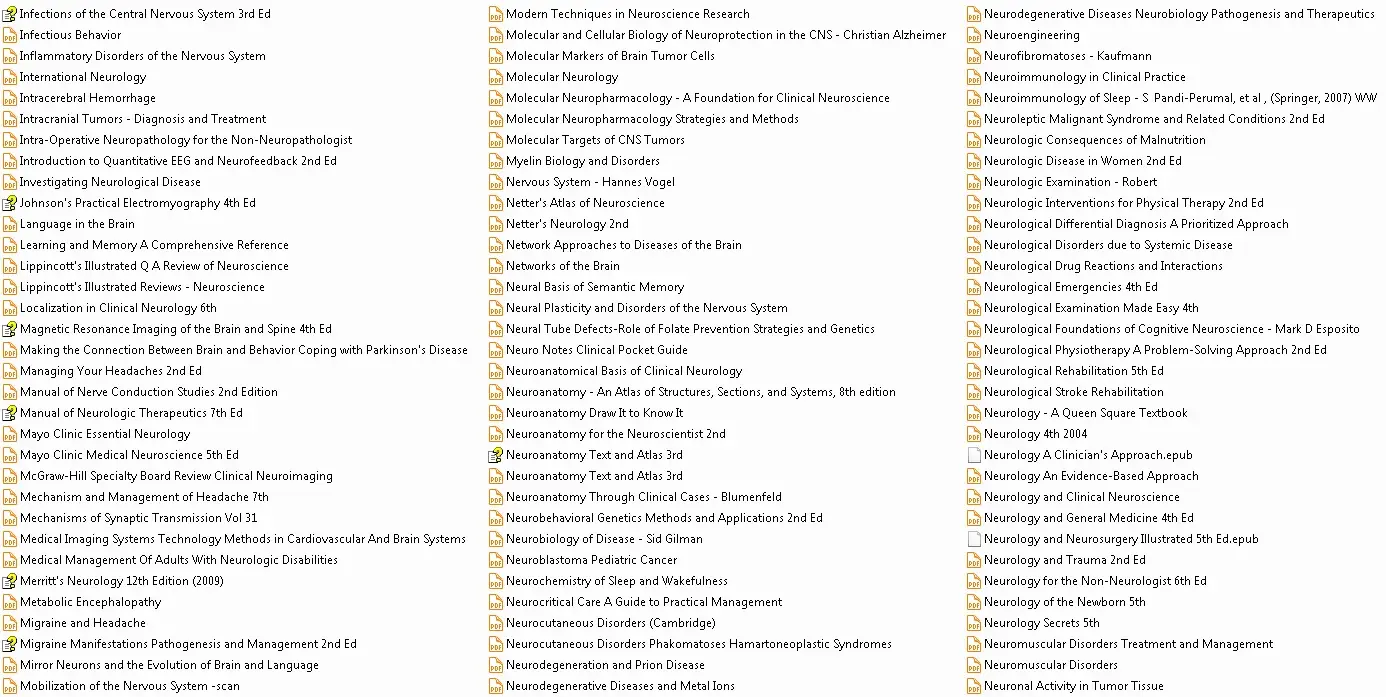This screenshot has height=697, width=1386.
Task: Click blank file icon of Neurology A Clinician's Approach.epub
Action: click(x=974, y=455)
